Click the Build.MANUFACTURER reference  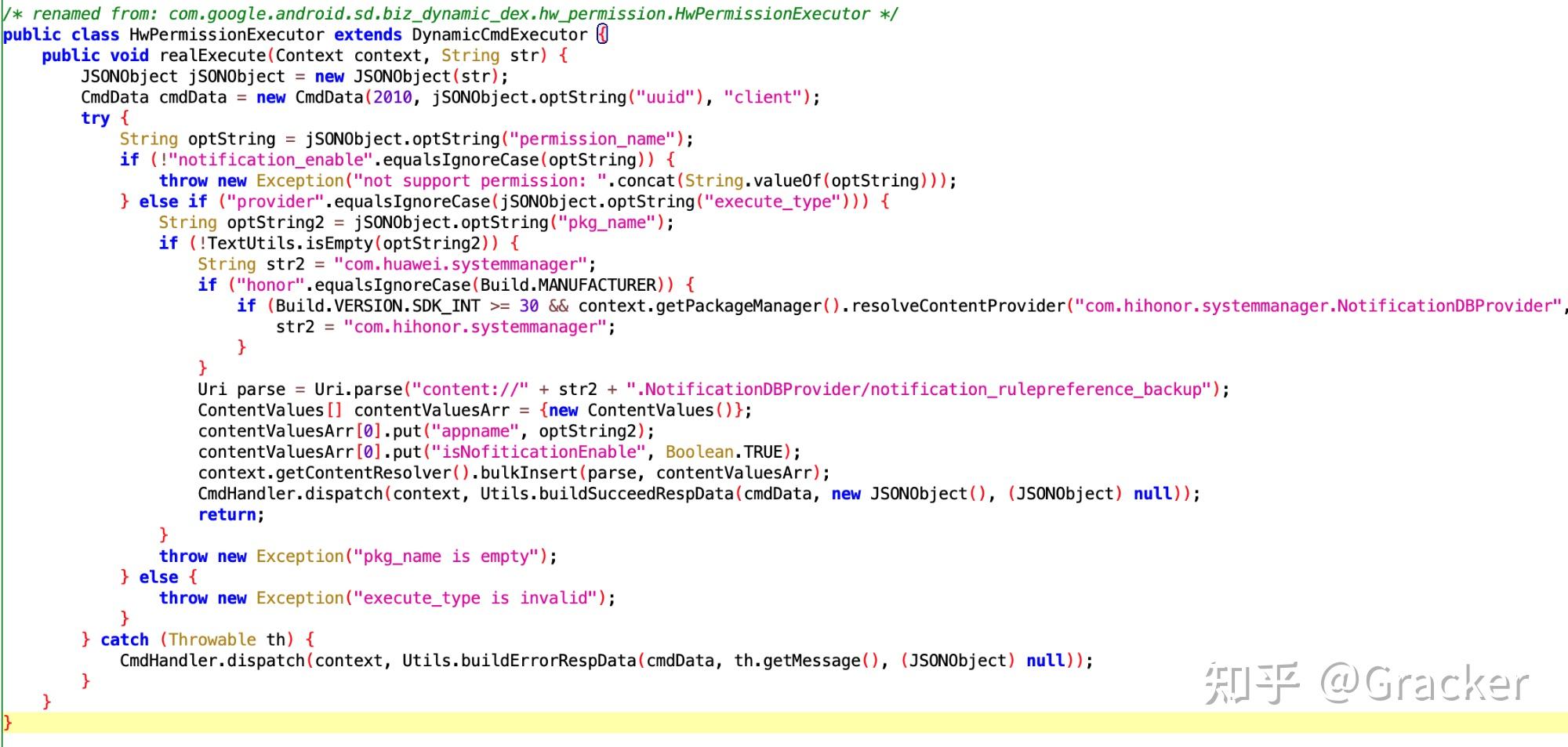pos(568,285)
